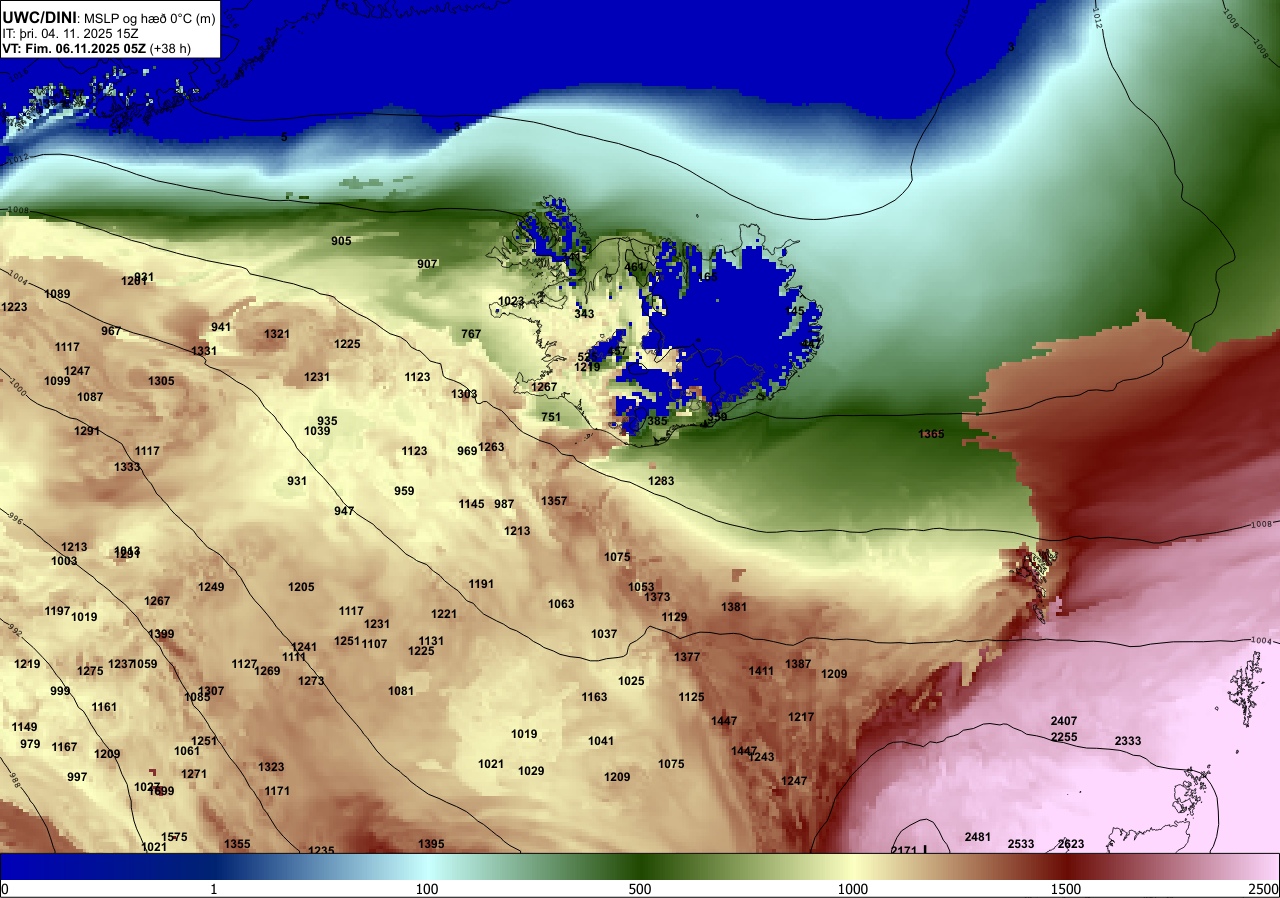
Task: Click the freezing-level value 905
Action: click(x=341, y=241)
